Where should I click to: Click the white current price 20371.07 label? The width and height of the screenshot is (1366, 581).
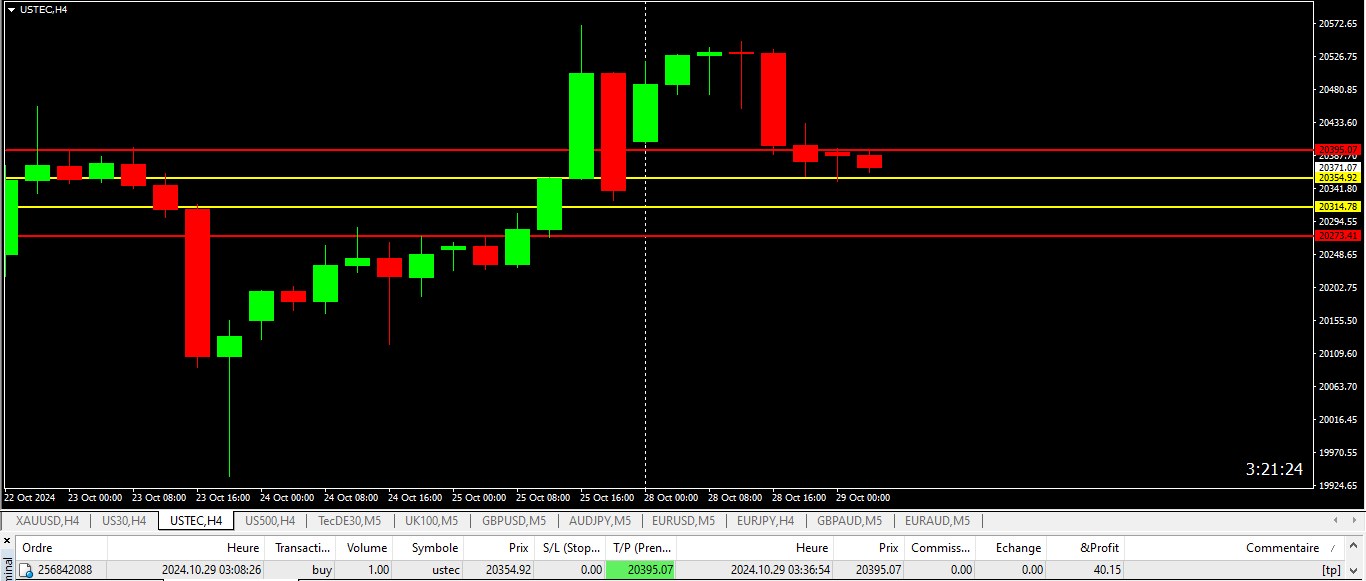coord(1338,167)
